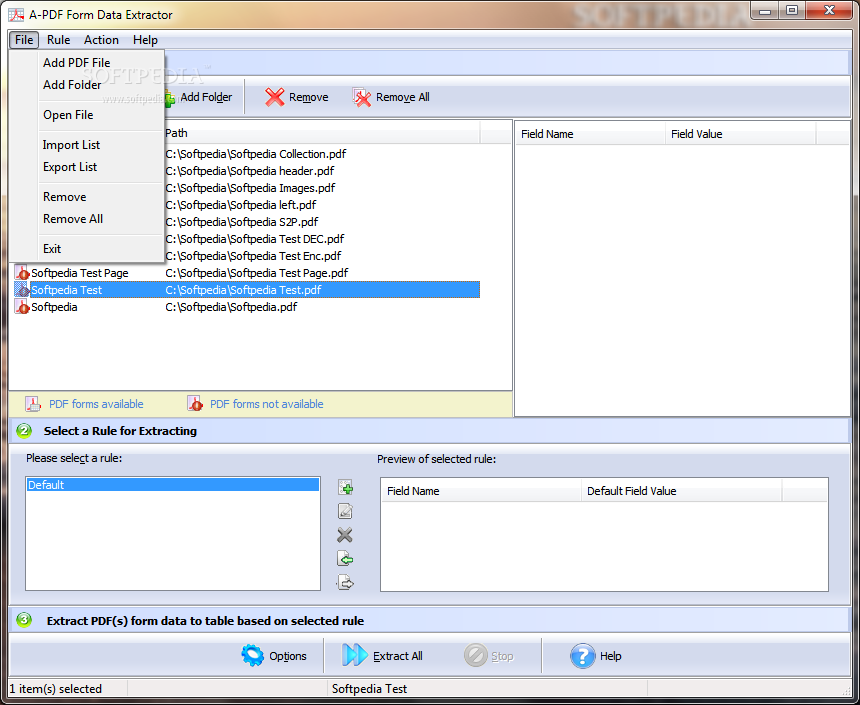Screen dimensions: 860x705
Task: Click path C:\Softpedia\Softpedia Test Page.pdf
Action: click(257, 273)
